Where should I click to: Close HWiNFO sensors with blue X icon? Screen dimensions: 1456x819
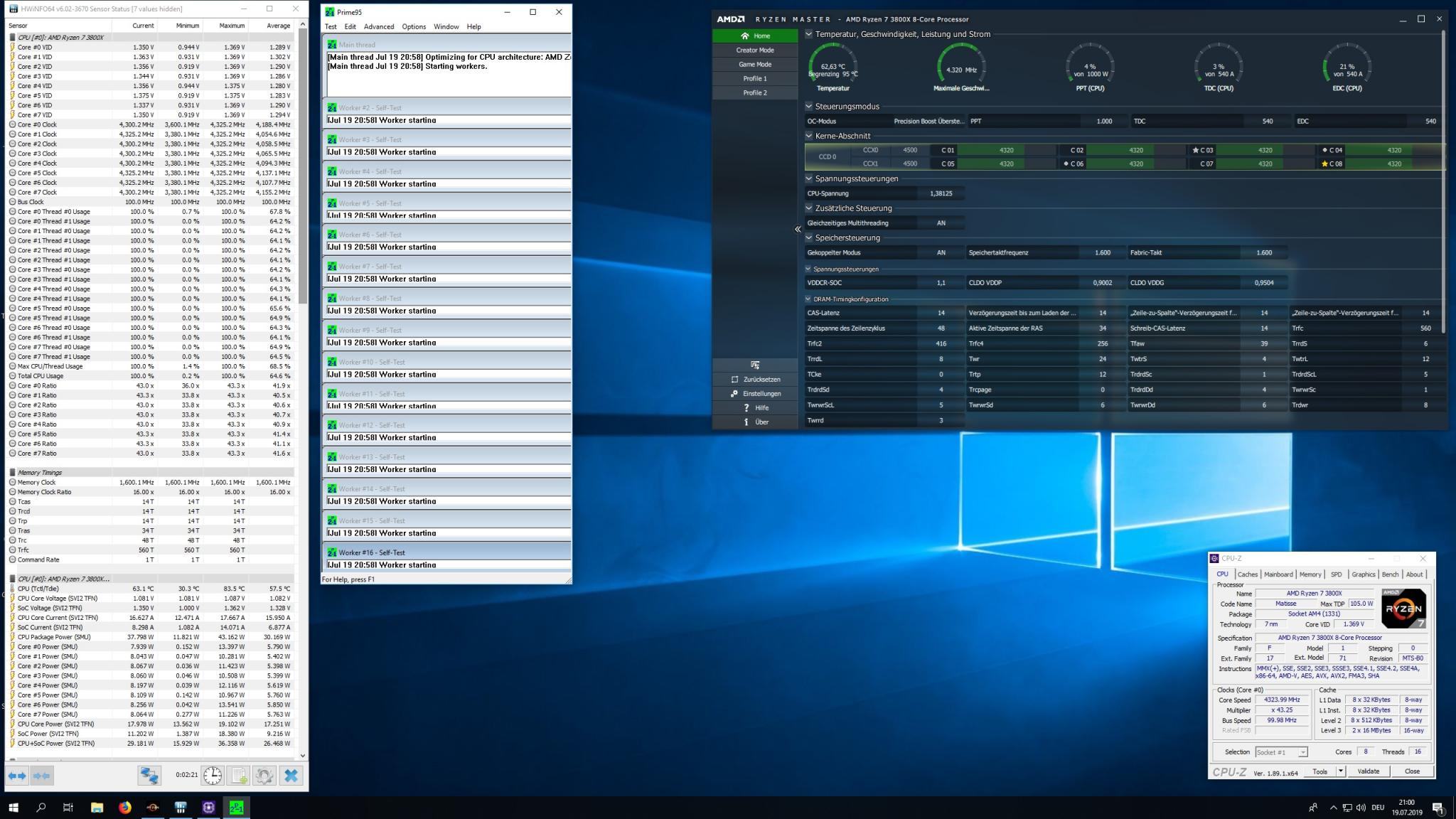291,776
